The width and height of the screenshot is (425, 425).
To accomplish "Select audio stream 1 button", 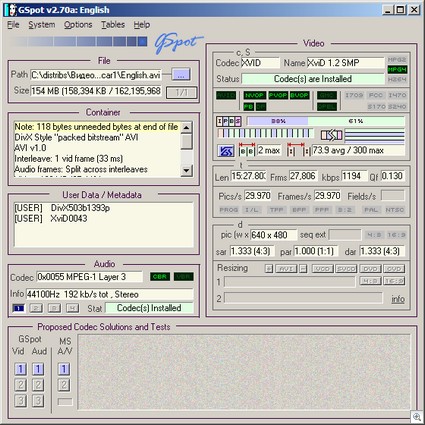I will (19, 308).
